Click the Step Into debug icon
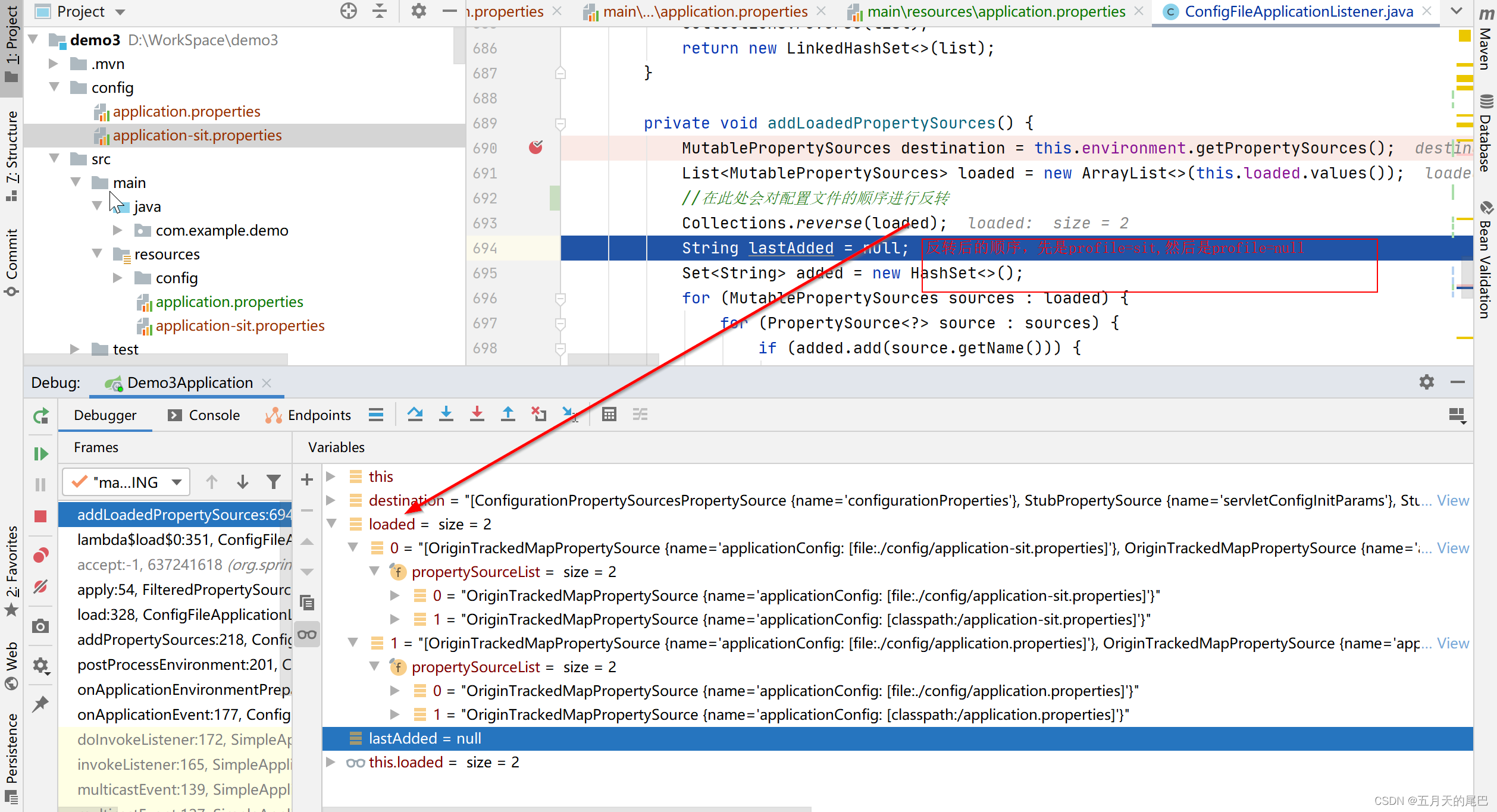The image size is (1497, 812). (x=446, y=414)
